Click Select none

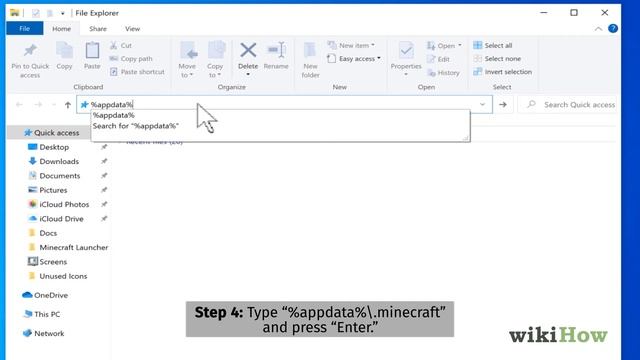pos(497,59)
